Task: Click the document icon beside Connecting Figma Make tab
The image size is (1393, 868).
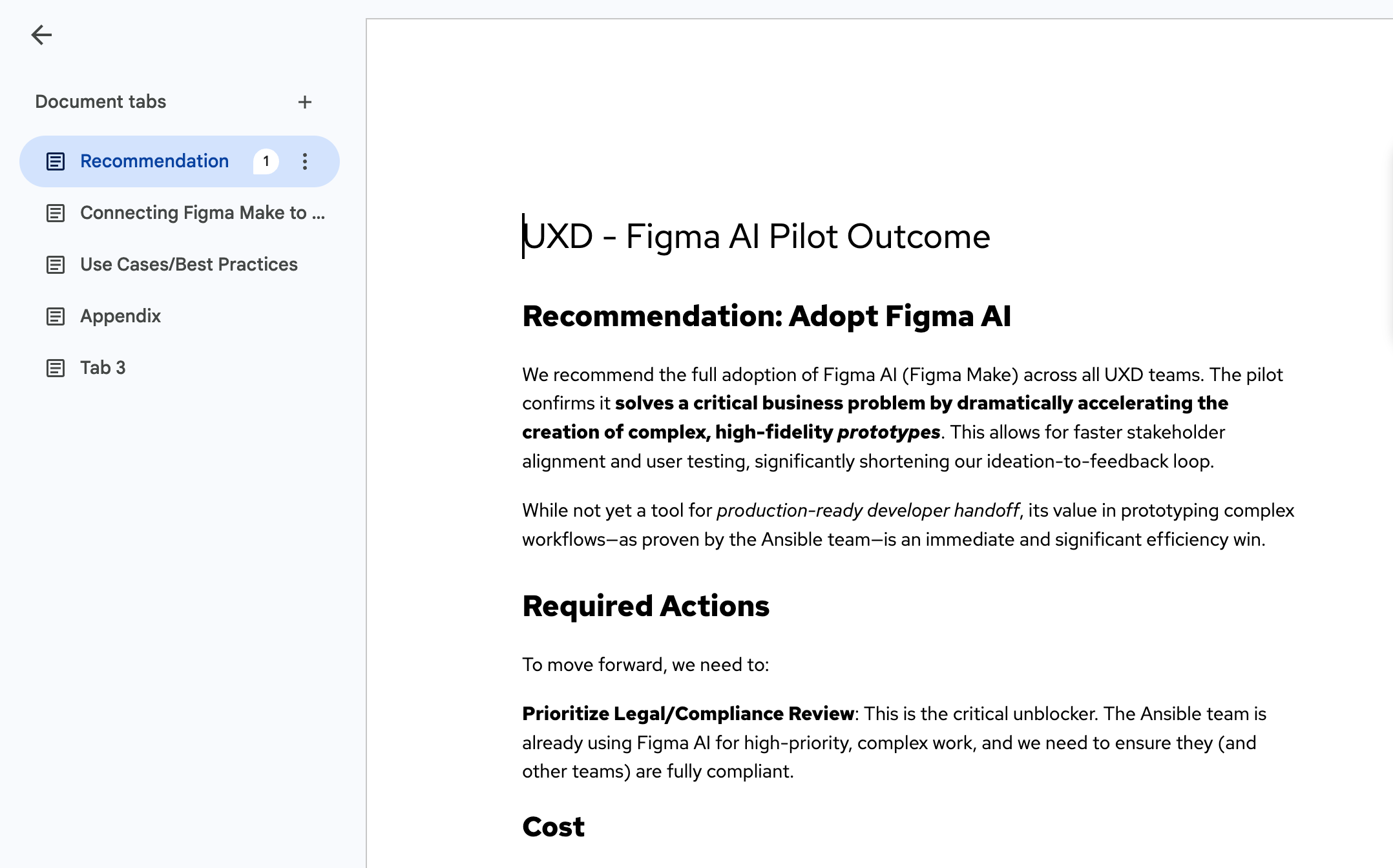Action: (x=56, y=212)
